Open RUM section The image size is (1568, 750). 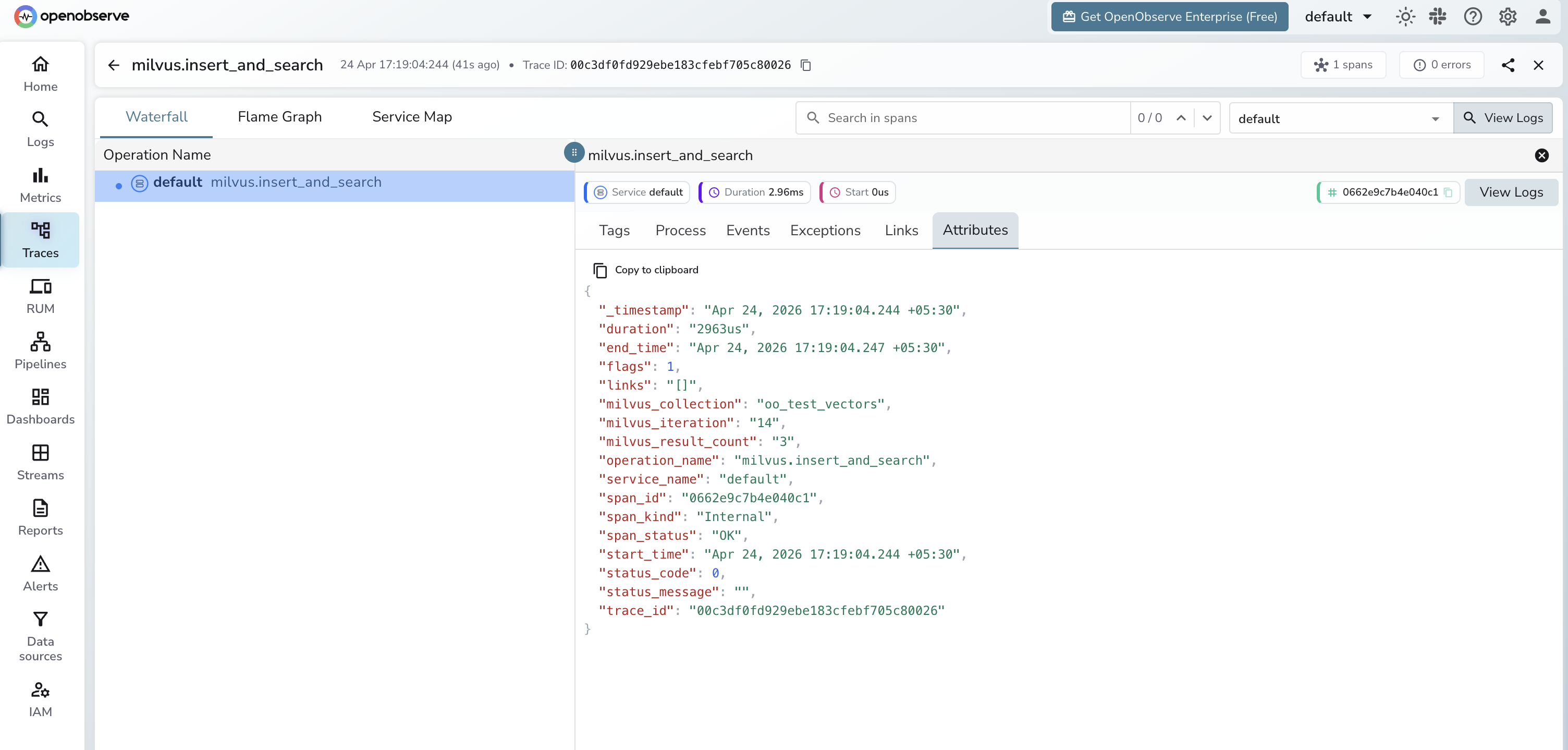(40, 296)
